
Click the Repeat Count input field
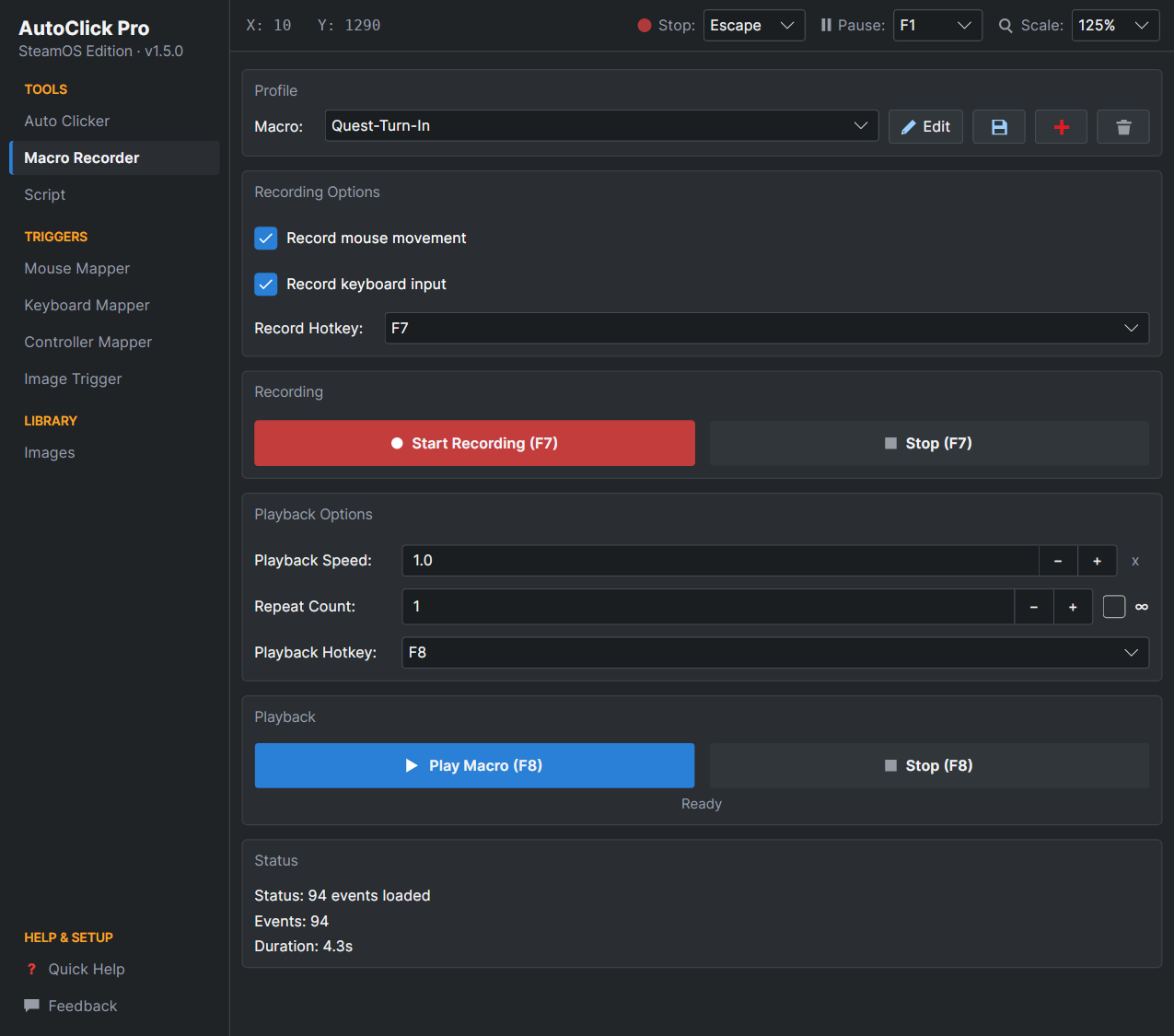(708, 607)
